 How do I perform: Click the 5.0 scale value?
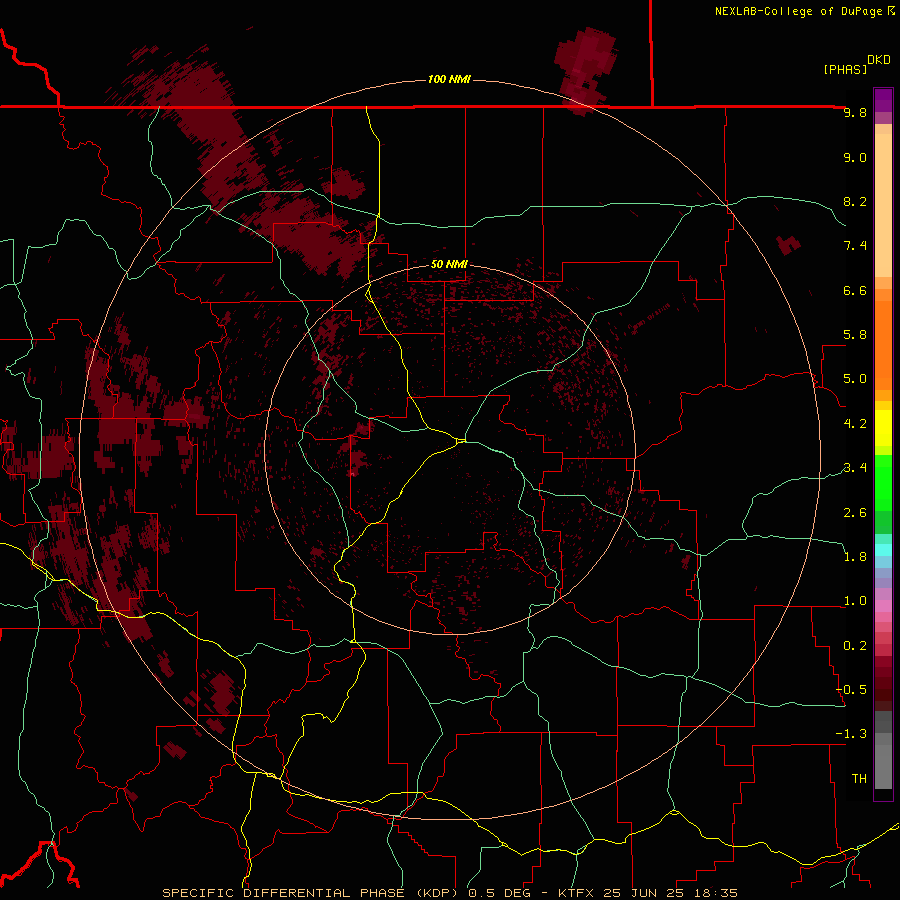click(x=855, y=379)
